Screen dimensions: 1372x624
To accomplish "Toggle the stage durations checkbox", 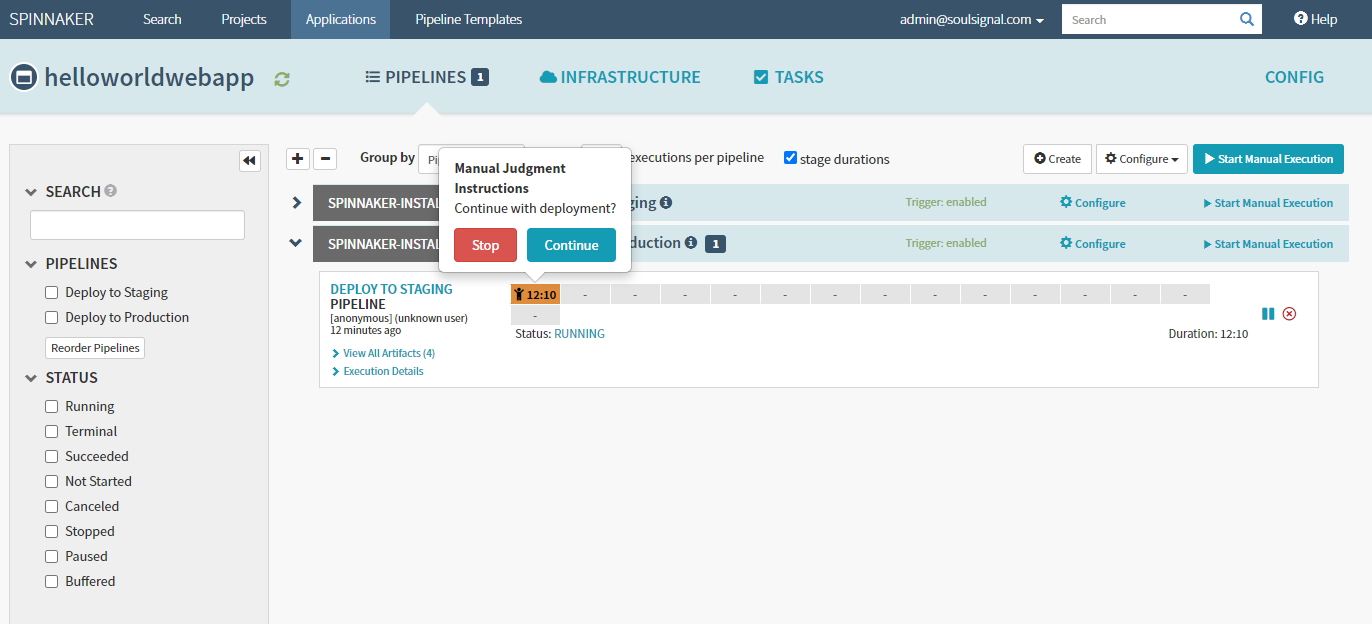I will tap(790, 158).
